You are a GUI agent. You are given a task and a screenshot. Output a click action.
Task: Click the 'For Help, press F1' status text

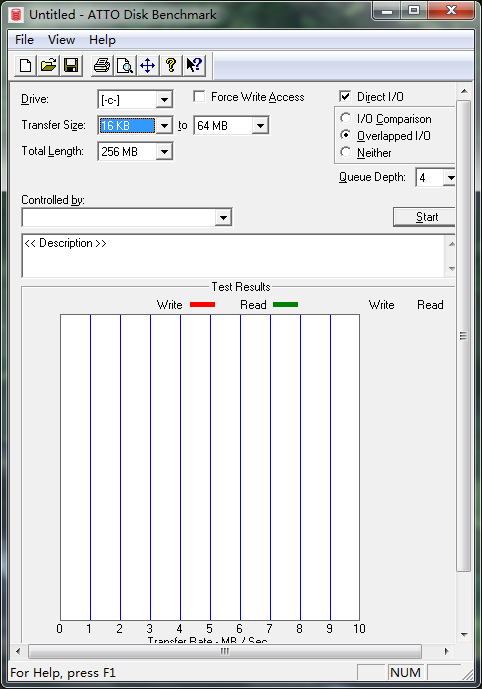pos(63,673)
